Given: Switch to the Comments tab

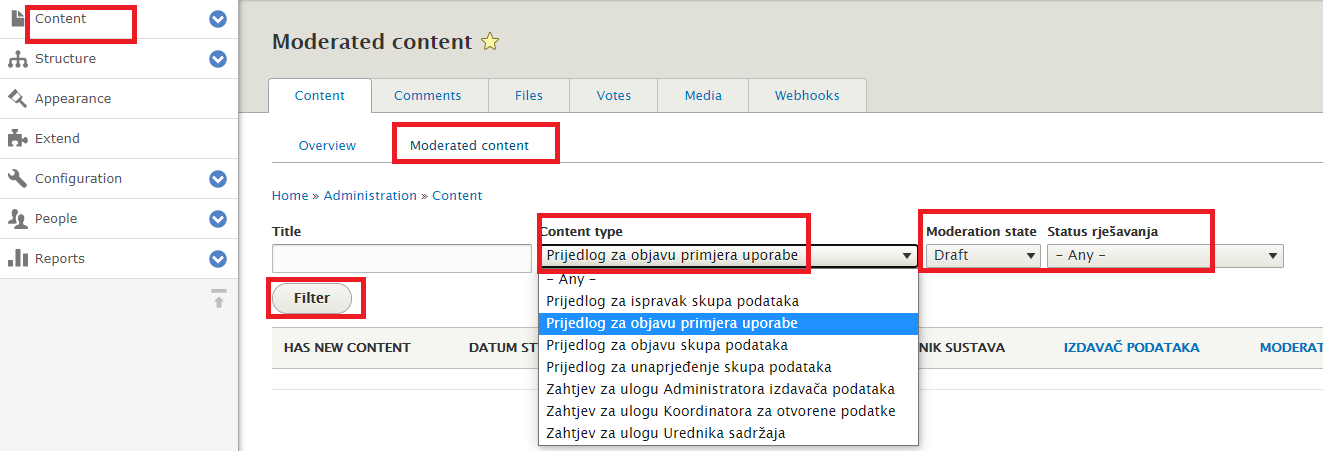Looking at the screenshot, I should tap(427, 96).
